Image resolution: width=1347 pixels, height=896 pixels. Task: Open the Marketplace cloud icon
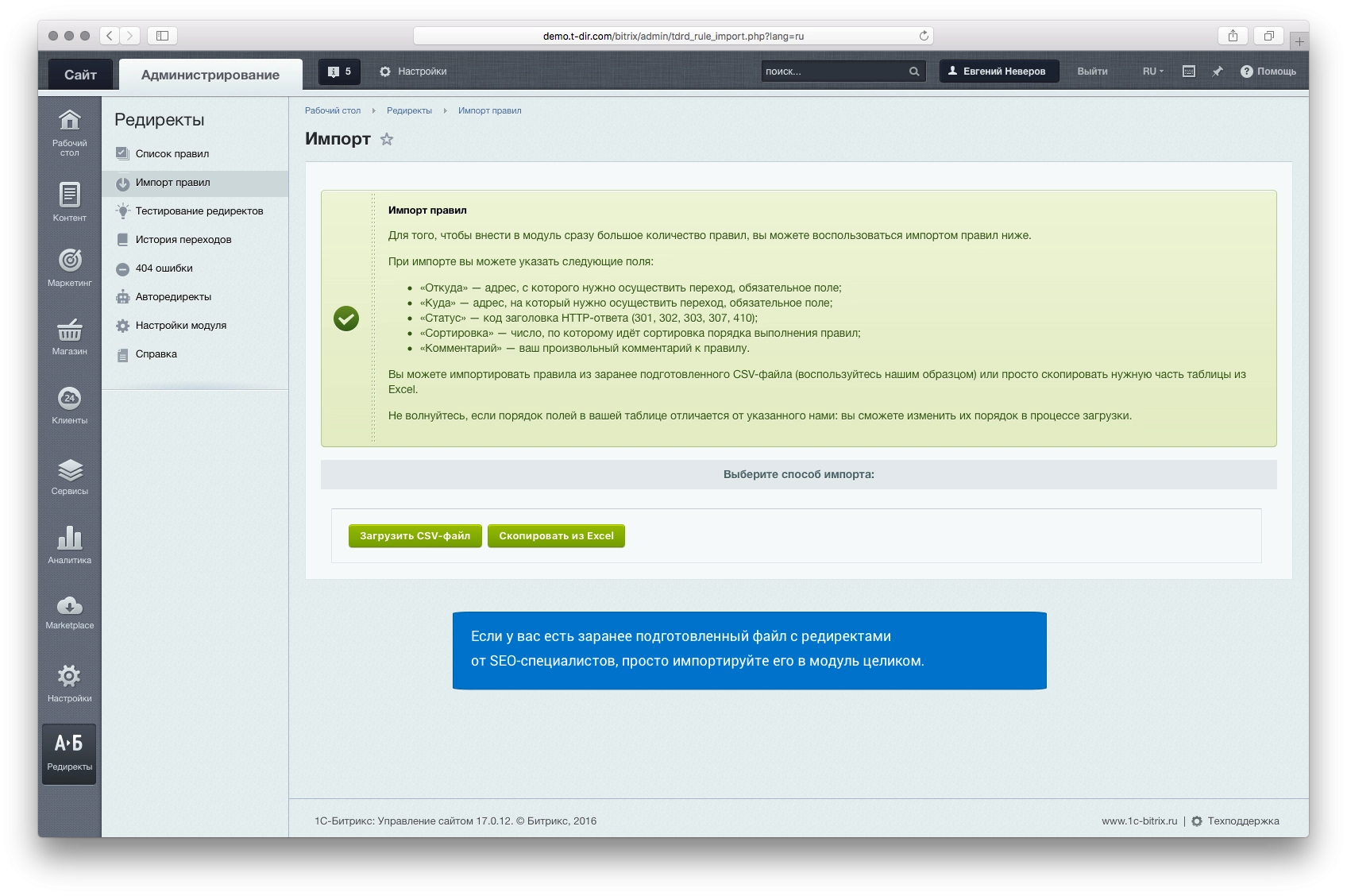[x=70, y=605]
